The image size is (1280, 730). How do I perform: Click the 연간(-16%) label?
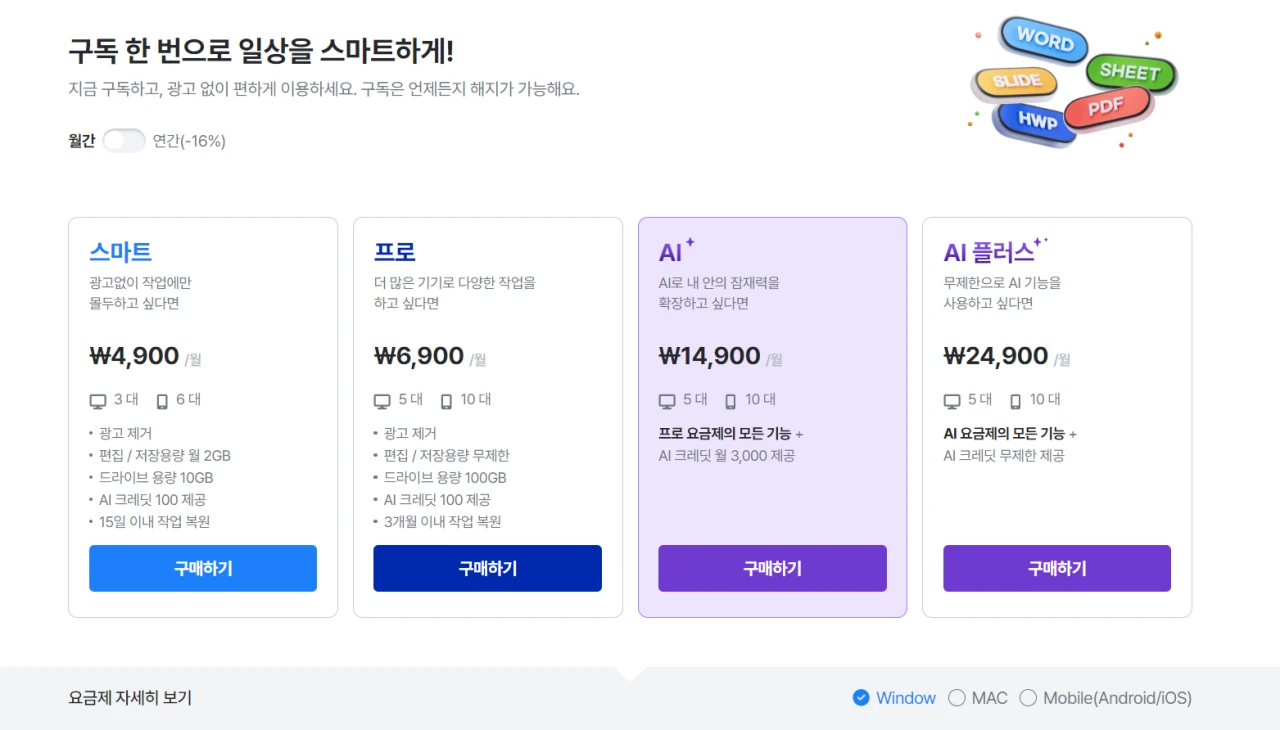188,140
